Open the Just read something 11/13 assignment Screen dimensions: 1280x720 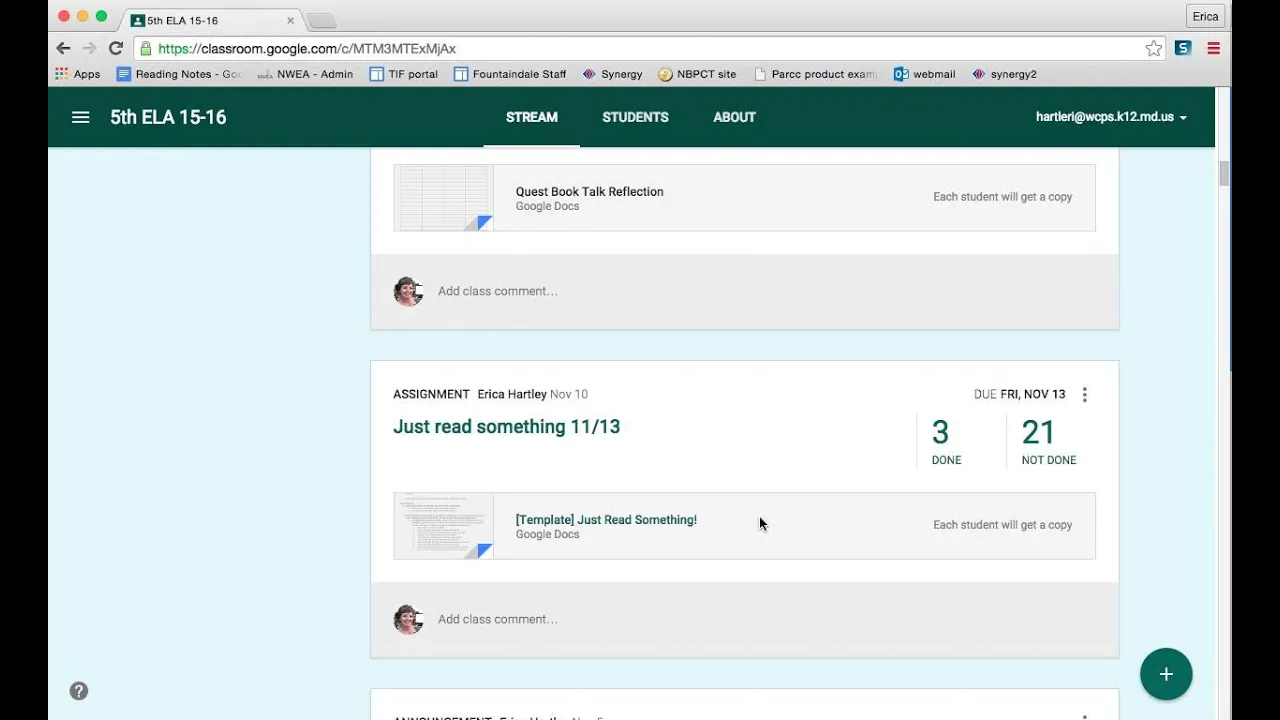(507, 427)
